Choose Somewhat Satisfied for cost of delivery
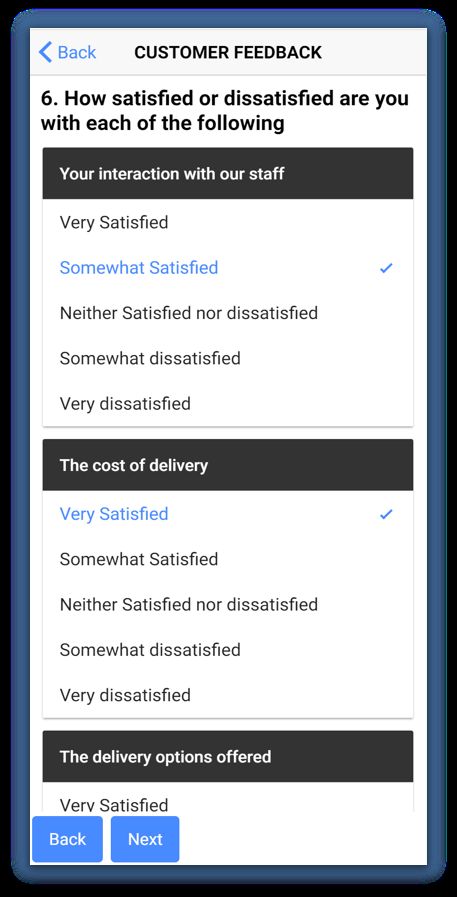The height and width of the screenshot is (897, 457). click(228, 559)
